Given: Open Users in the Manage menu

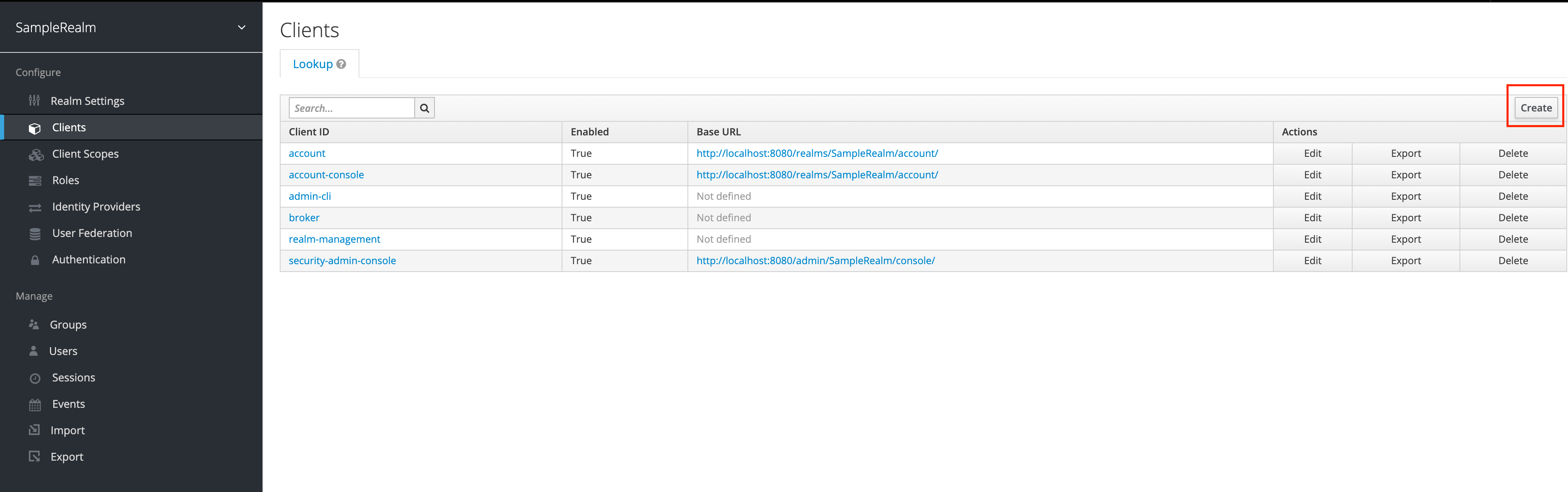Looking at the screenshot, I should click(63, 351).
